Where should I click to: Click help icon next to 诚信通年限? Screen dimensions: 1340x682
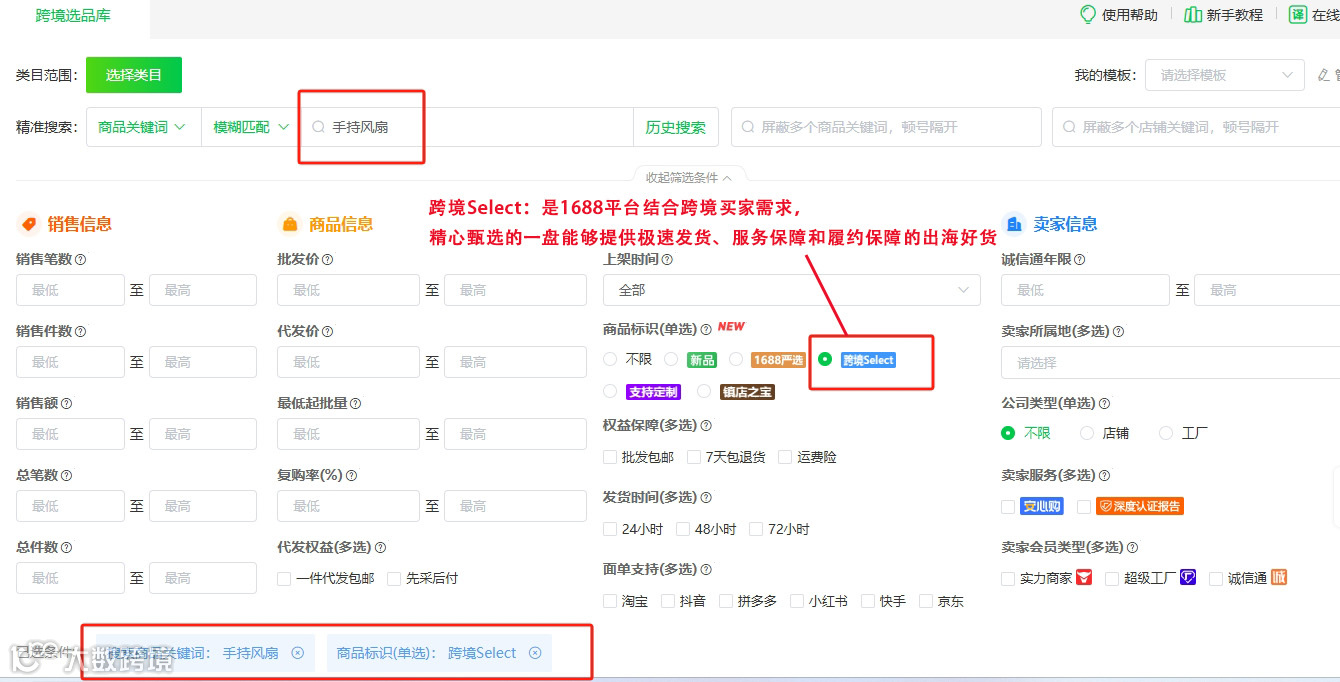(1079, 260)
